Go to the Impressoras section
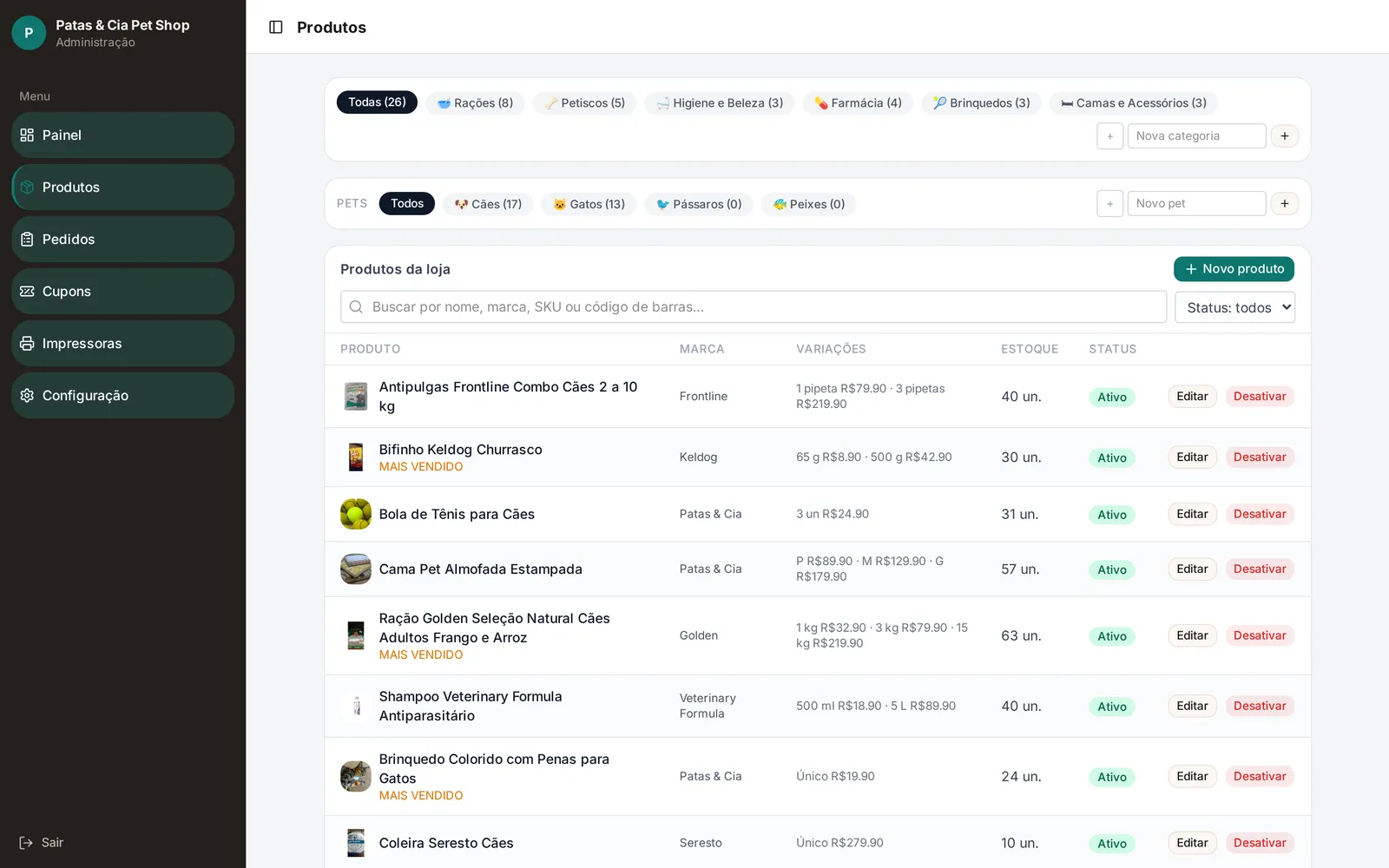 coord(122,343)
